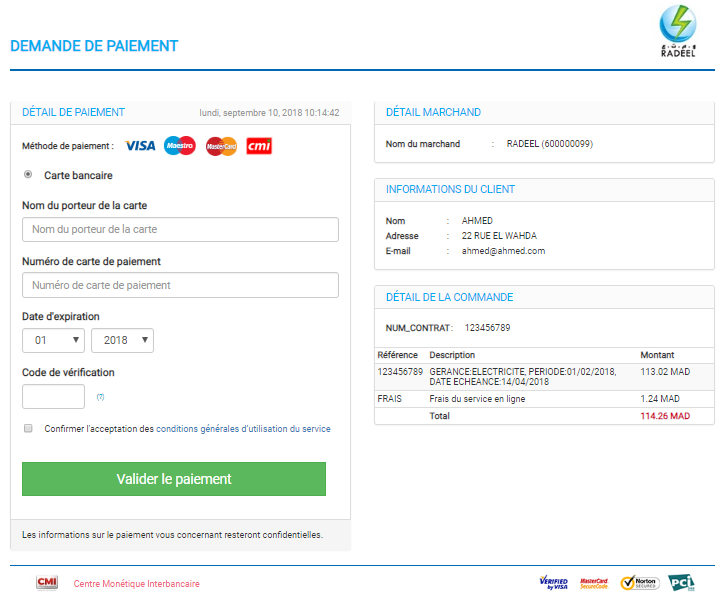Click the PCI compliance badge

(x=682, y=582)
